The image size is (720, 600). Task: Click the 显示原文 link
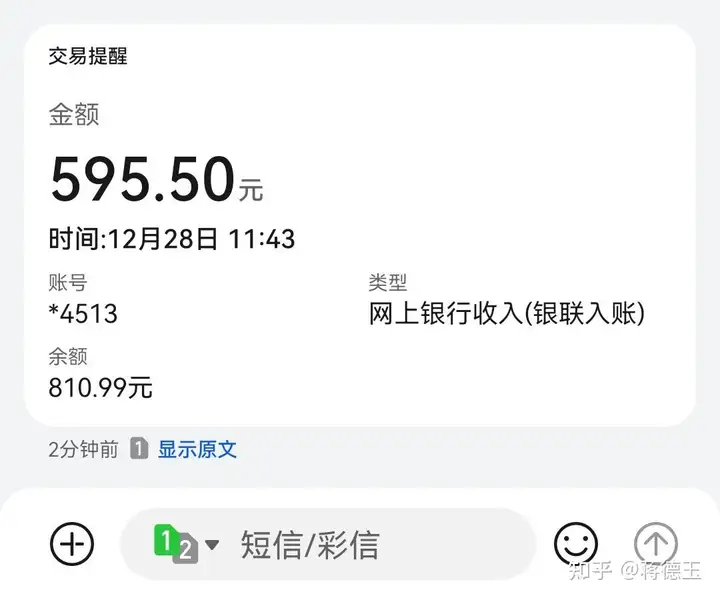pos(197,449)
